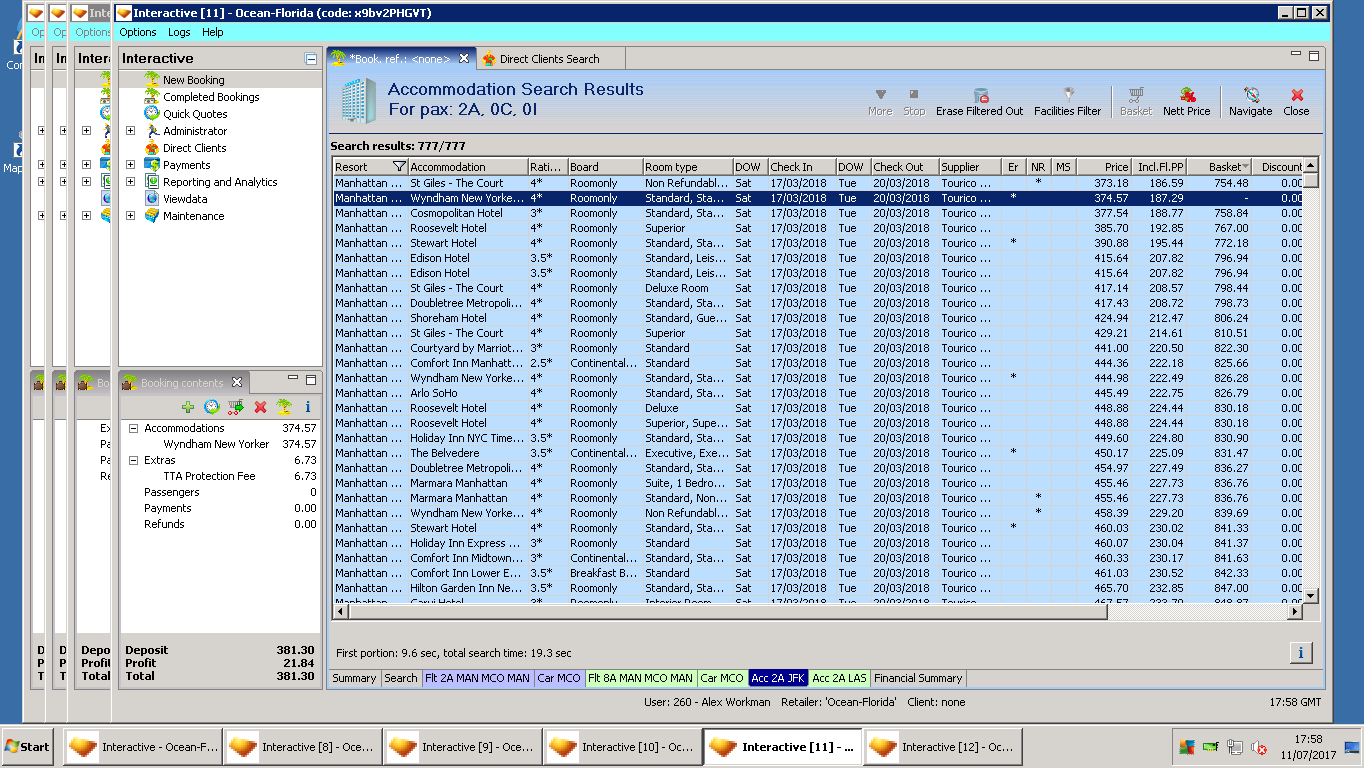Click the clock quote icon in Booking contents

coord(212,407)
